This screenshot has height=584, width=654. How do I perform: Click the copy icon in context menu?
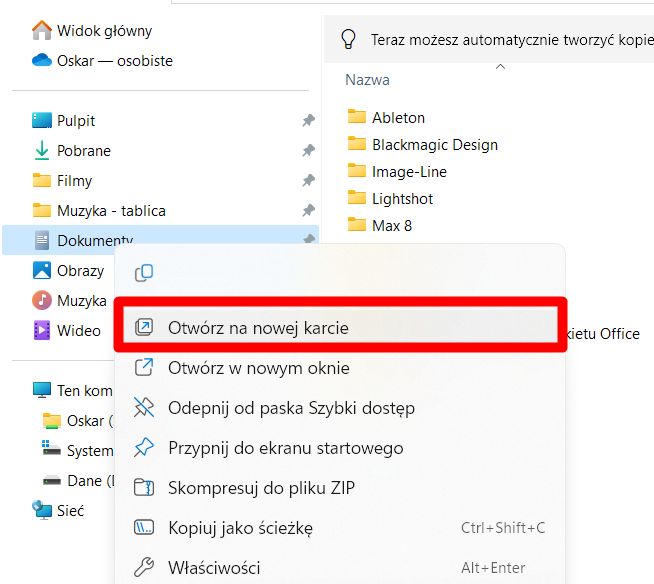pos(145,273)
